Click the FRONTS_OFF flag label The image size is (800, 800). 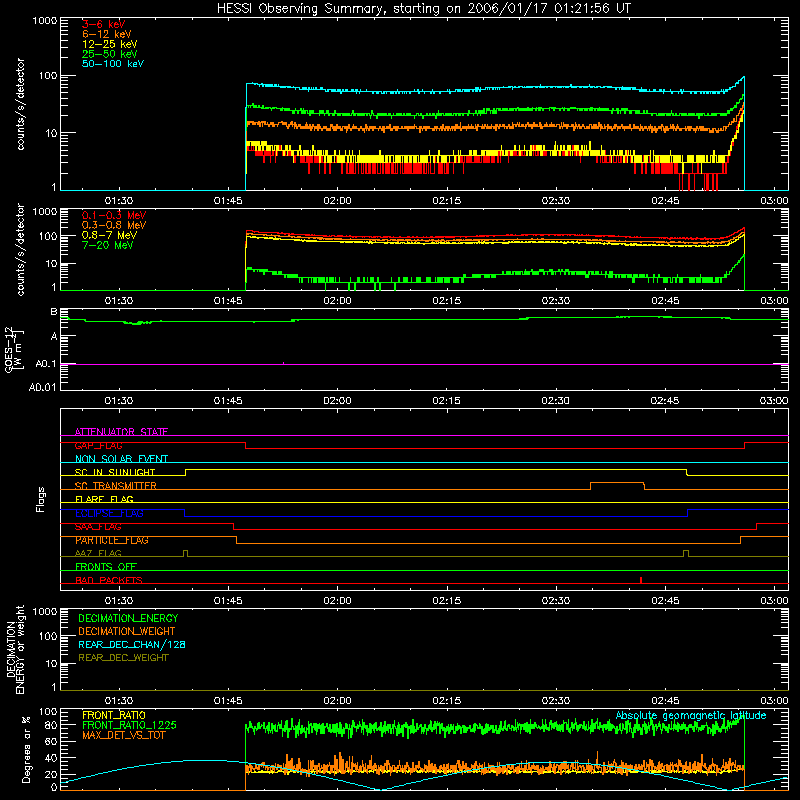106,567
